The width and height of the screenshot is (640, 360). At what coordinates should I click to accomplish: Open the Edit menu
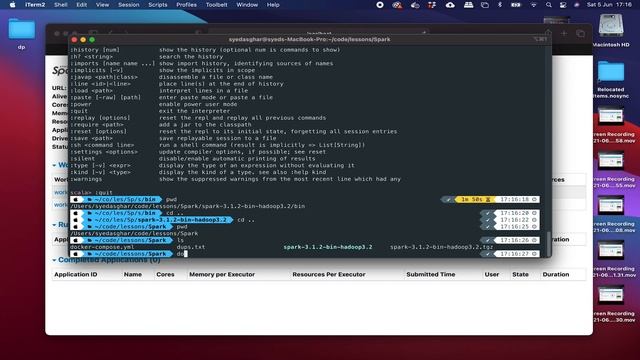click(x=82, y=5)
